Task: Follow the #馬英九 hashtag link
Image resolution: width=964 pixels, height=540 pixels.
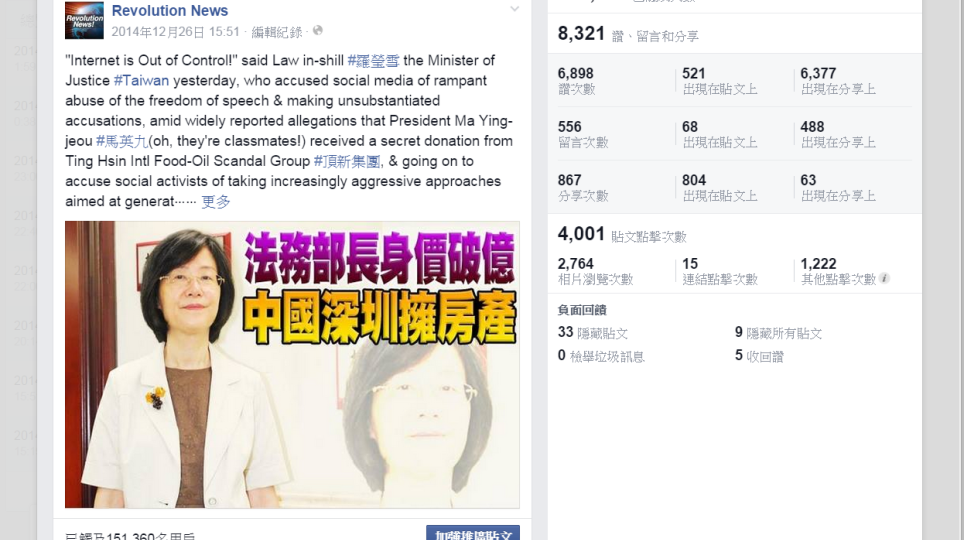Action: (x=122, y=141)
